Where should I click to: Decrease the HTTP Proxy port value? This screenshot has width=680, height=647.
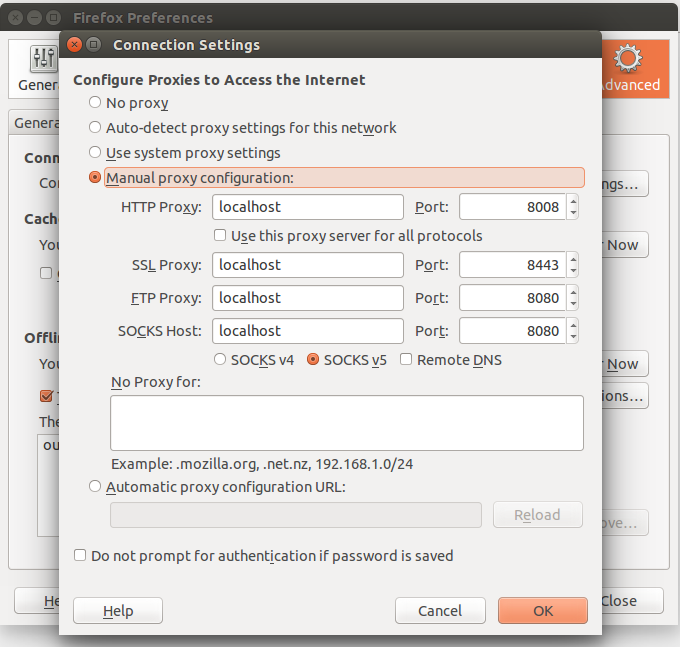[x=573, y=213]
